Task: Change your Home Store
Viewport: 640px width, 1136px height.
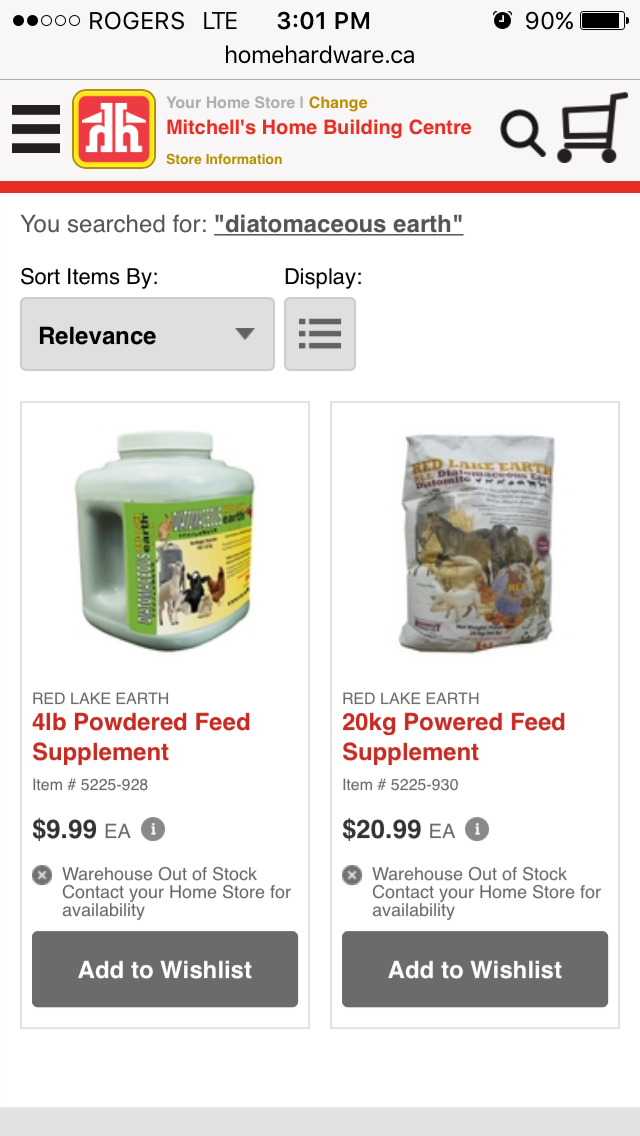Action: click(x=338, y=102)
